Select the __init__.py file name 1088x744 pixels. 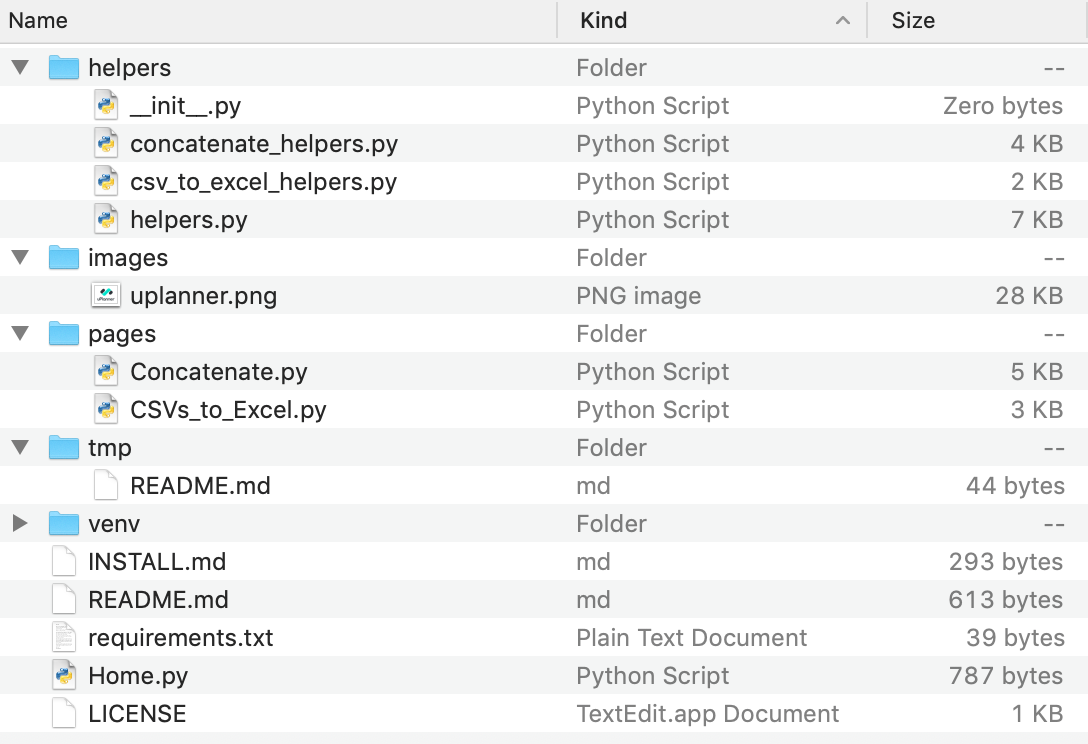click(185, 105)
